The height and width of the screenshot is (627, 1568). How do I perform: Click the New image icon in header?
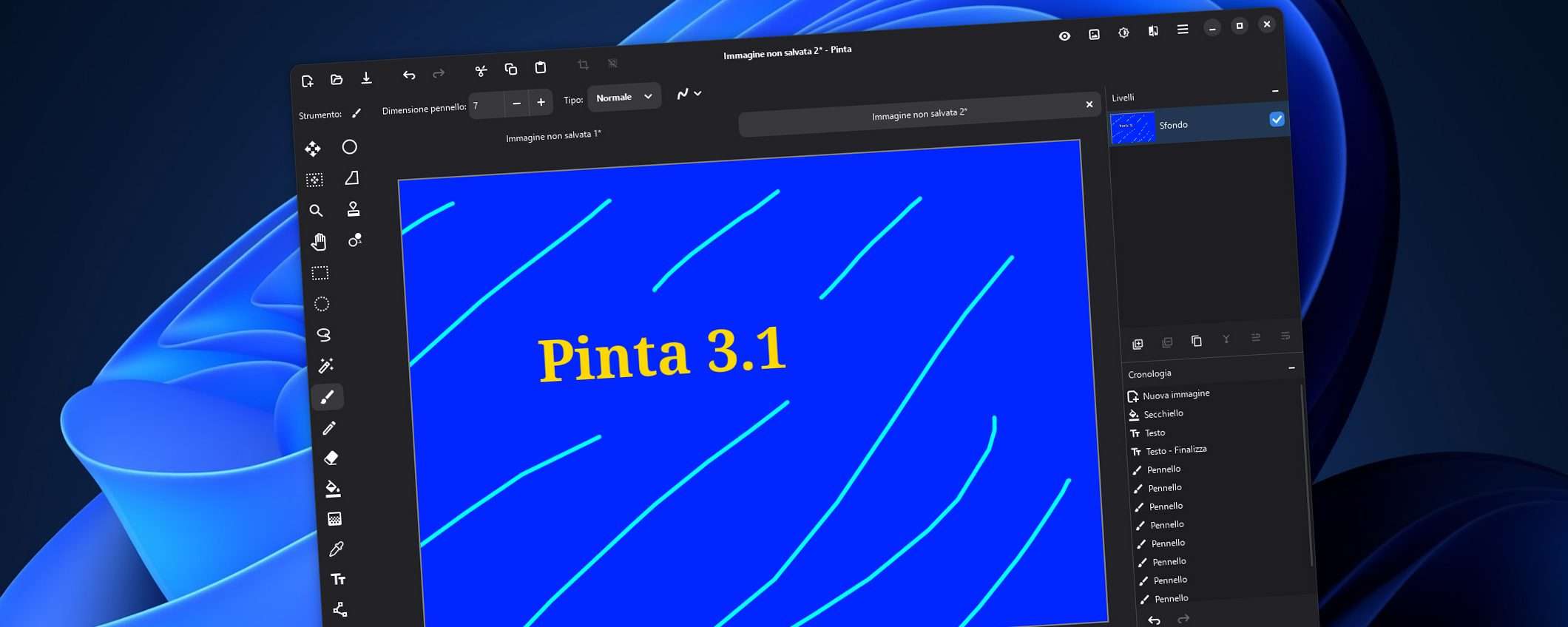click(x=308, y=81)
